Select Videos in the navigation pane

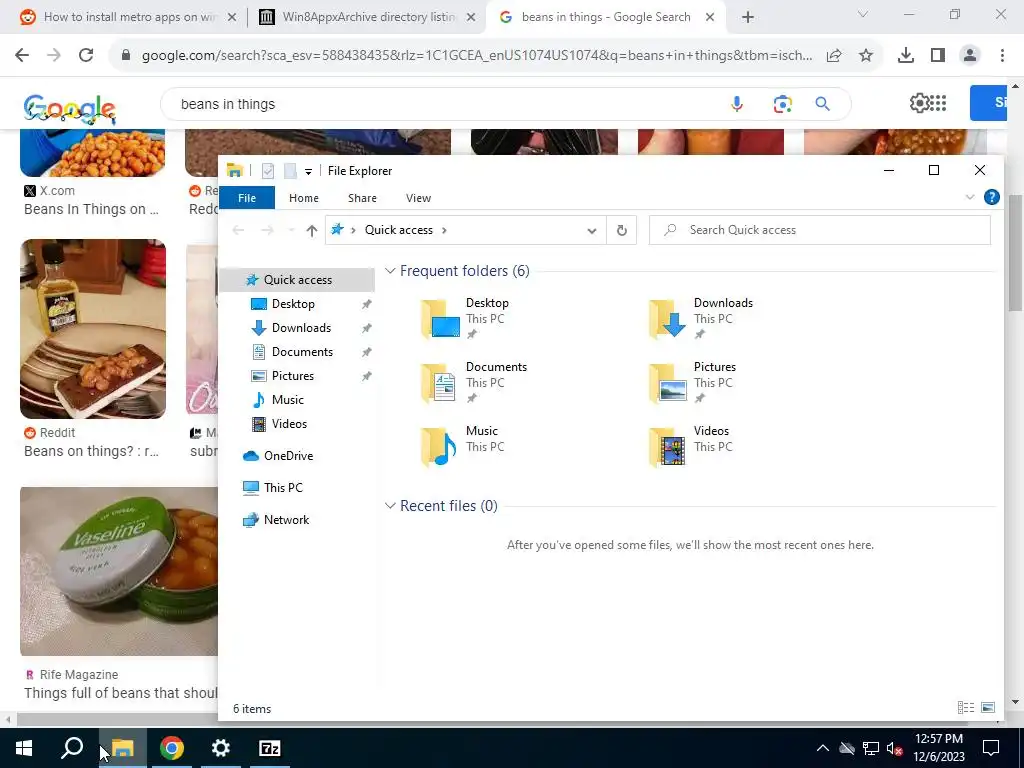pyautogui.click(x=289, y=424)
